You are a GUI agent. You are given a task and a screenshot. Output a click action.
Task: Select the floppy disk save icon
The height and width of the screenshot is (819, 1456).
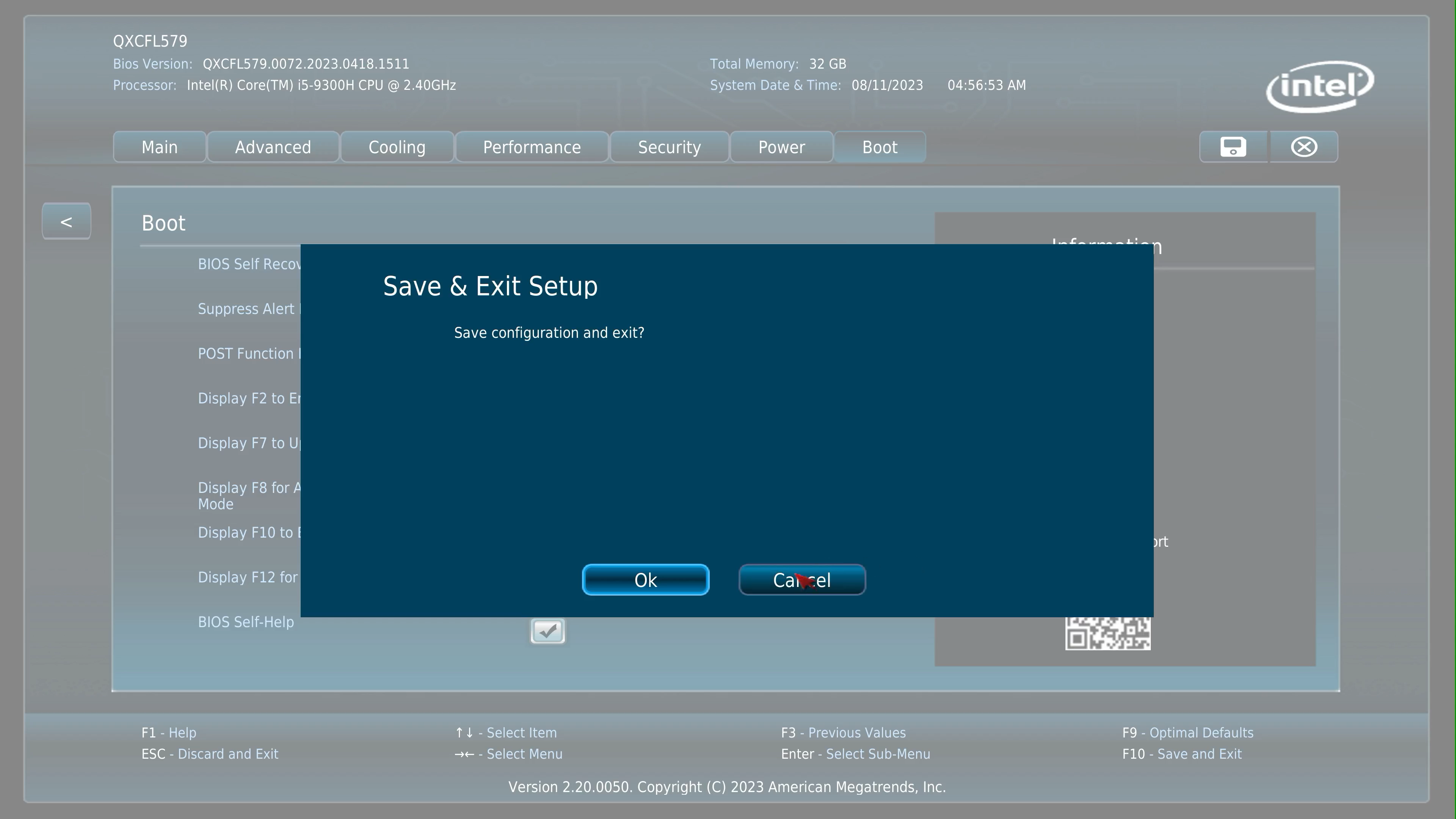tap(1232, 147)
